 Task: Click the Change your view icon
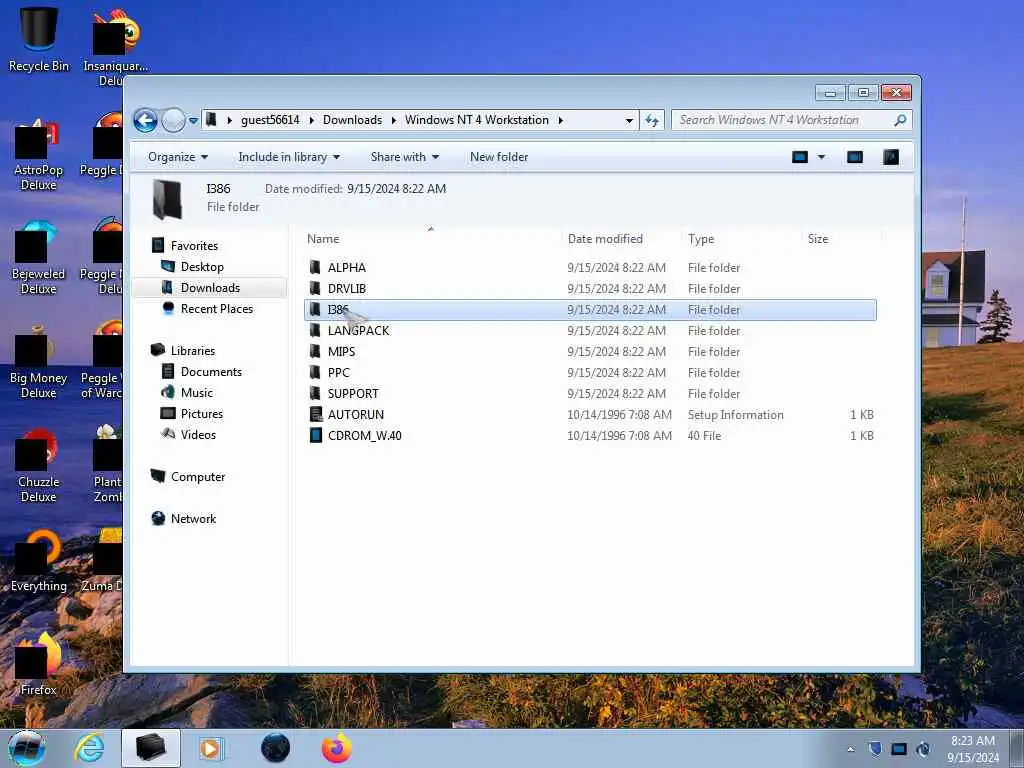(800, 157)
